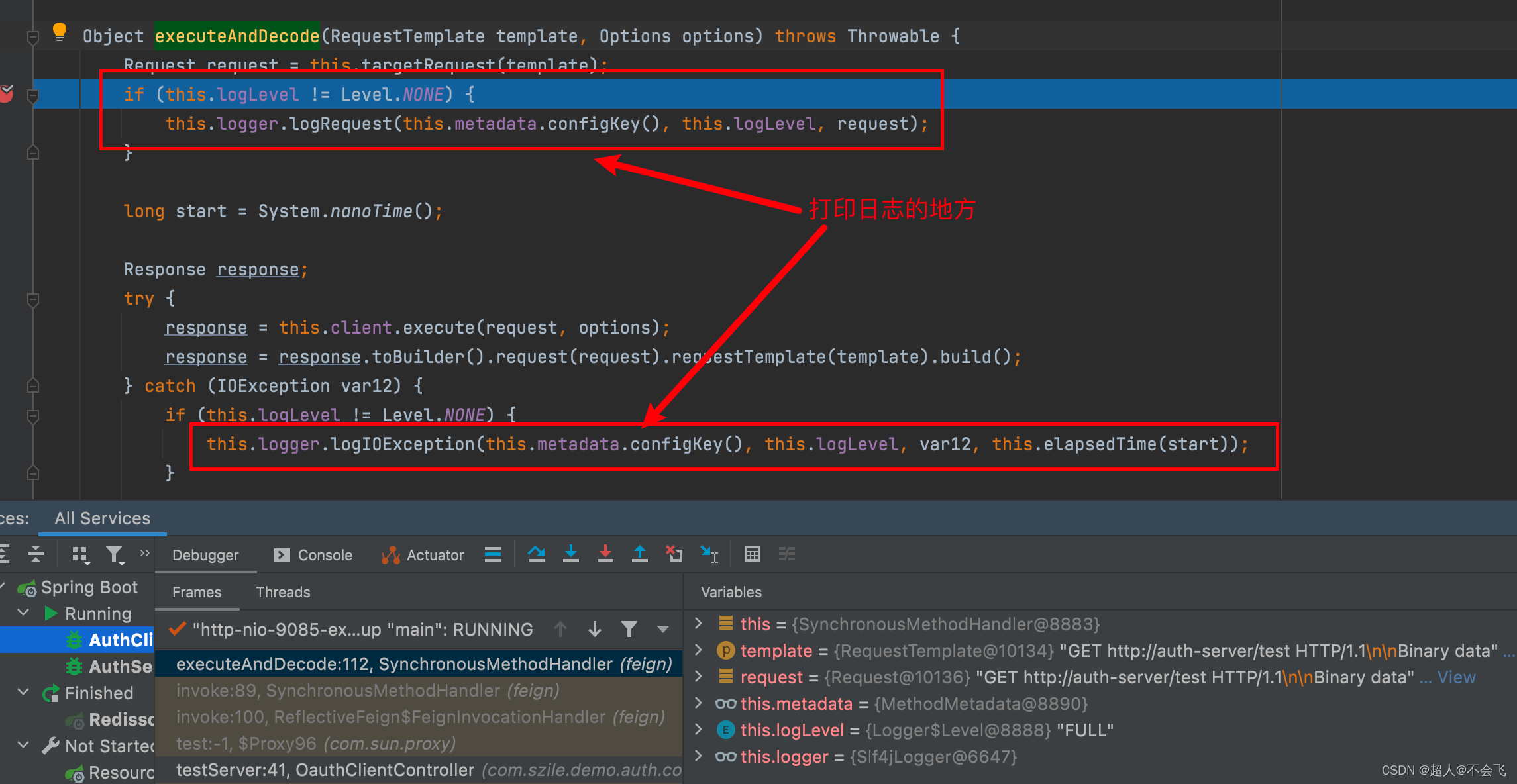1517x784 pixels.
Task: Click the View link for request variable
Action: [1456, 677]
